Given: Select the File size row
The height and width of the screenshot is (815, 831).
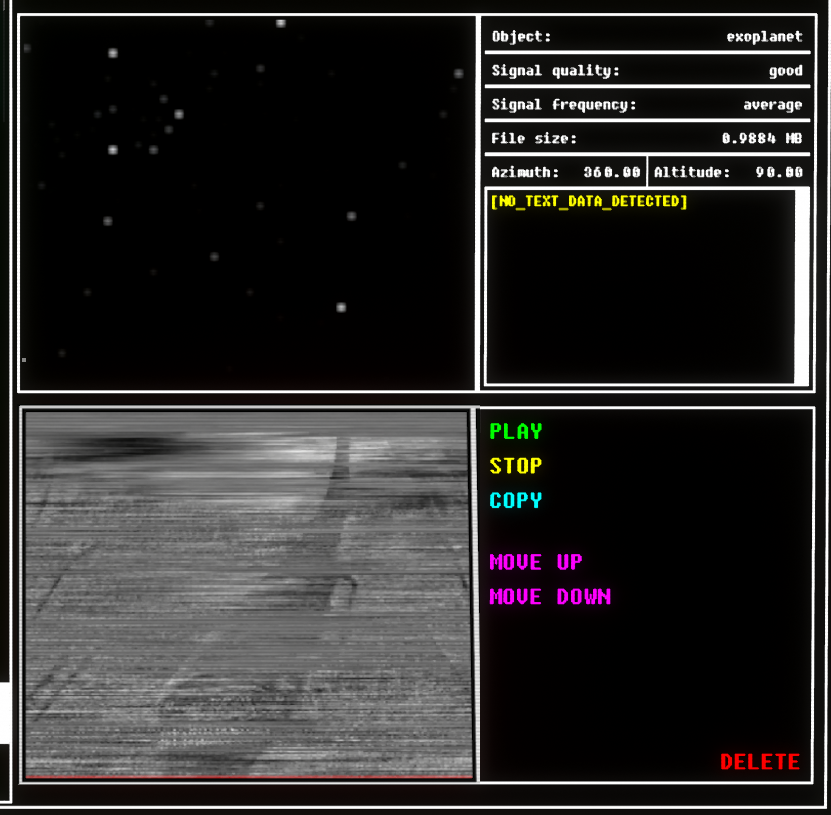Looking at the screenshot, I should (x=646, y=139).
